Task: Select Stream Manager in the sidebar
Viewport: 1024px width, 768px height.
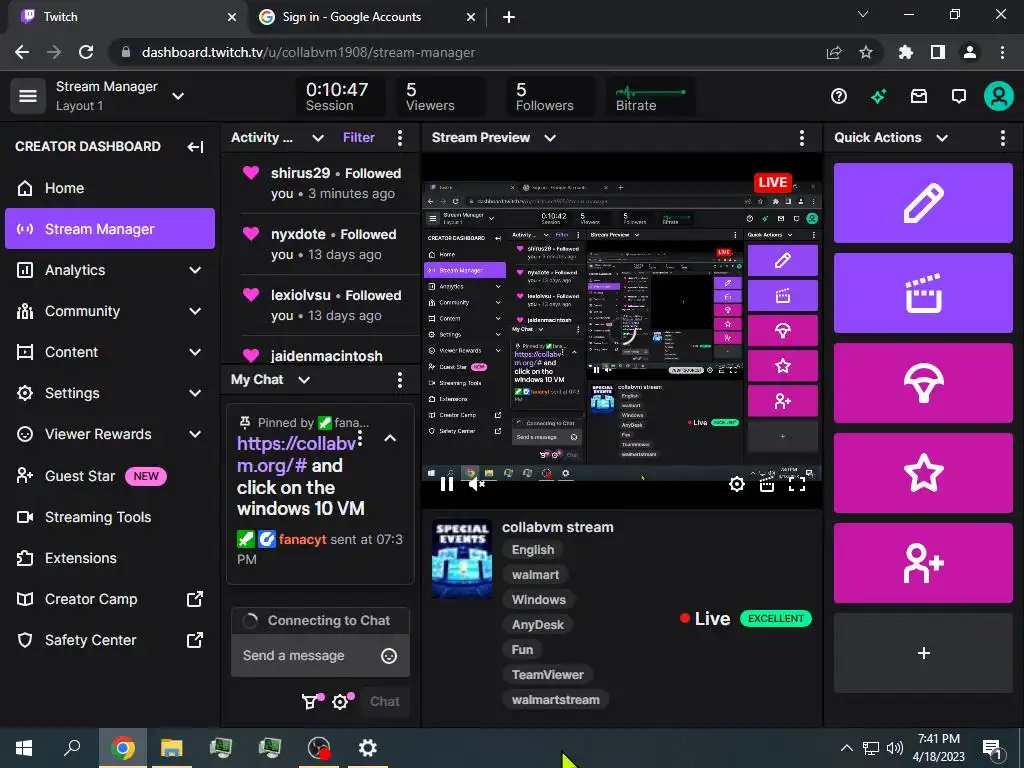Action: [x=109, y=229]
